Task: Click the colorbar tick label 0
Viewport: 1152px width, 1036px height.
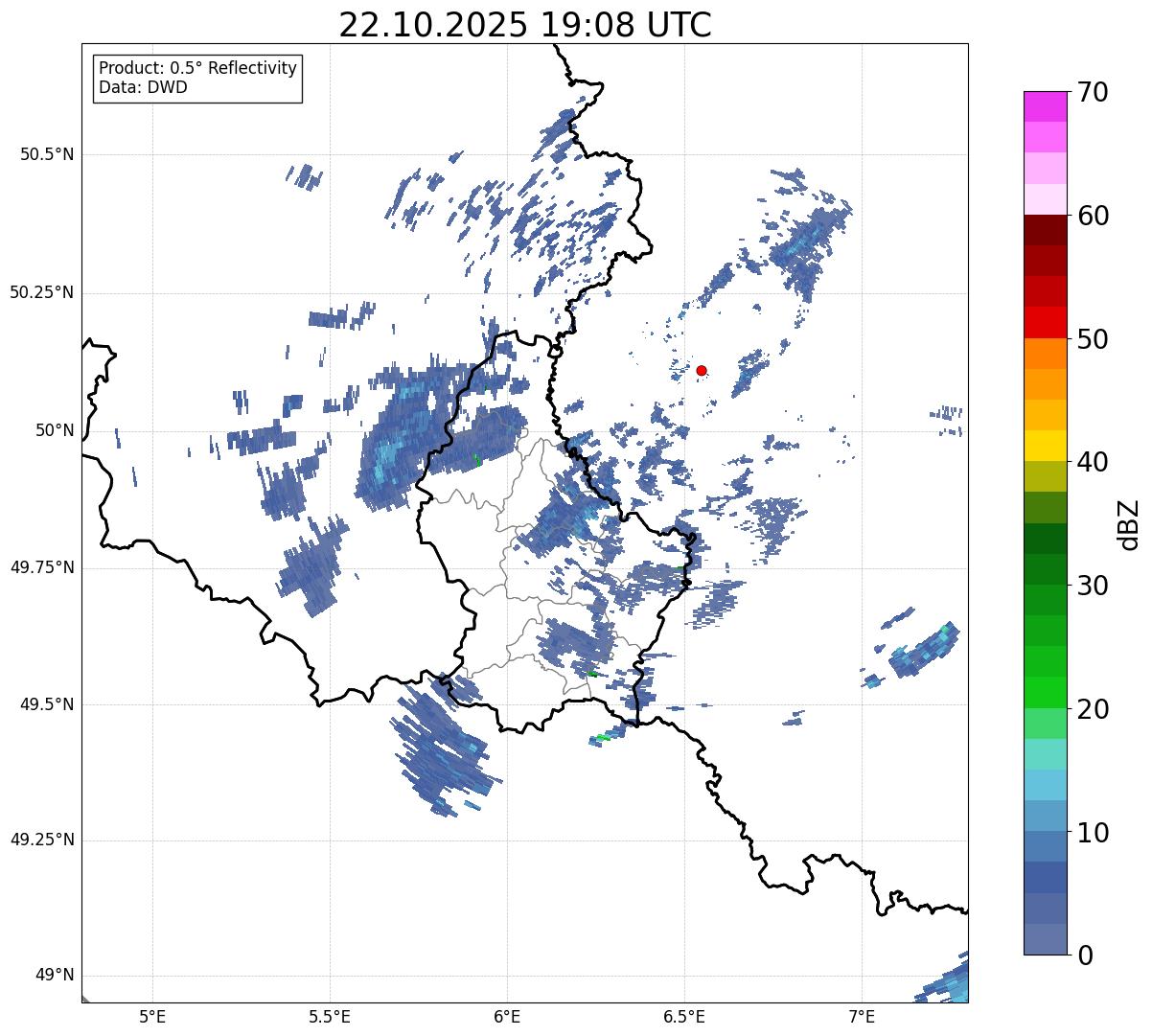Action: (1085, 955)
